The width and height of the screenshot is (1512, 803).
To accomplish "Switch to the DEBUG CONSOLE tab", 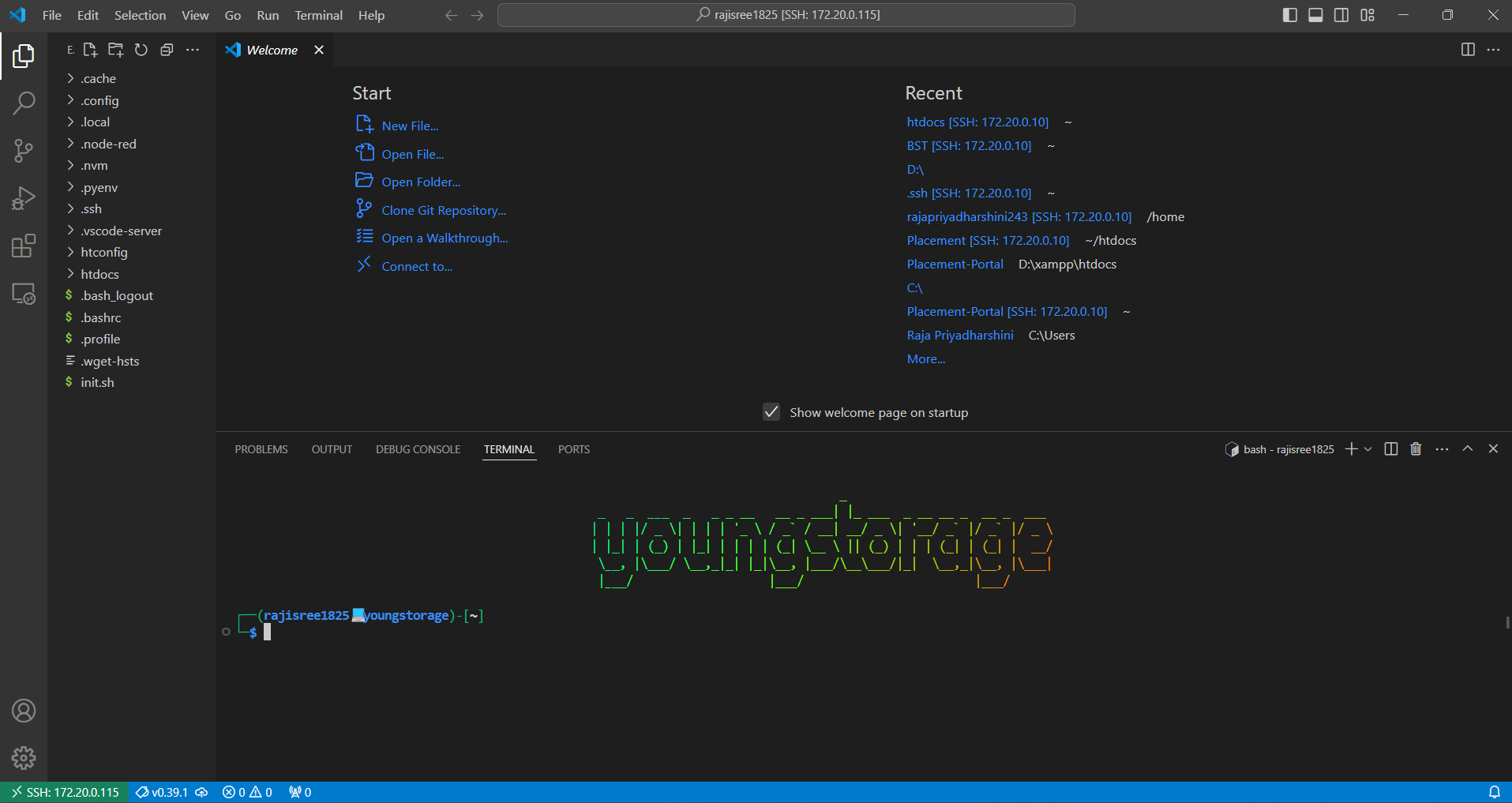I will 418,449.
